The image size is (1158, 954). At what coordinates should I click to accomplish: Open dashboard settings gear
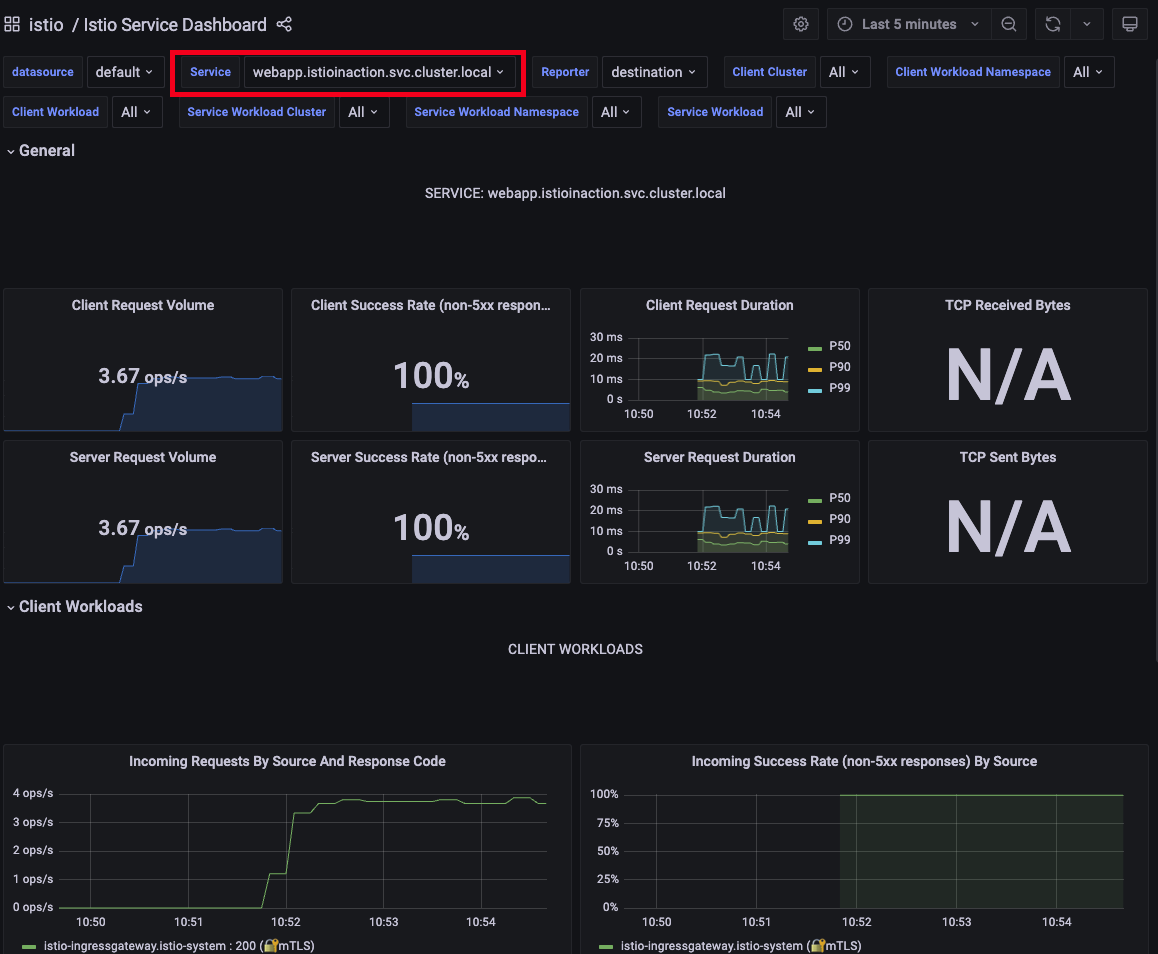(801, 24)
